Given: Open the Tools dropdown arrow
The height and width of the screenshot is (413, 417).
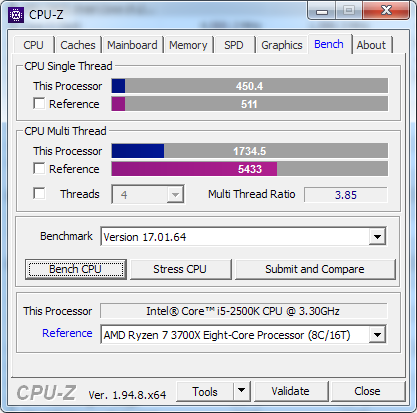Looking at the screenshot, I should click(242, 391).
